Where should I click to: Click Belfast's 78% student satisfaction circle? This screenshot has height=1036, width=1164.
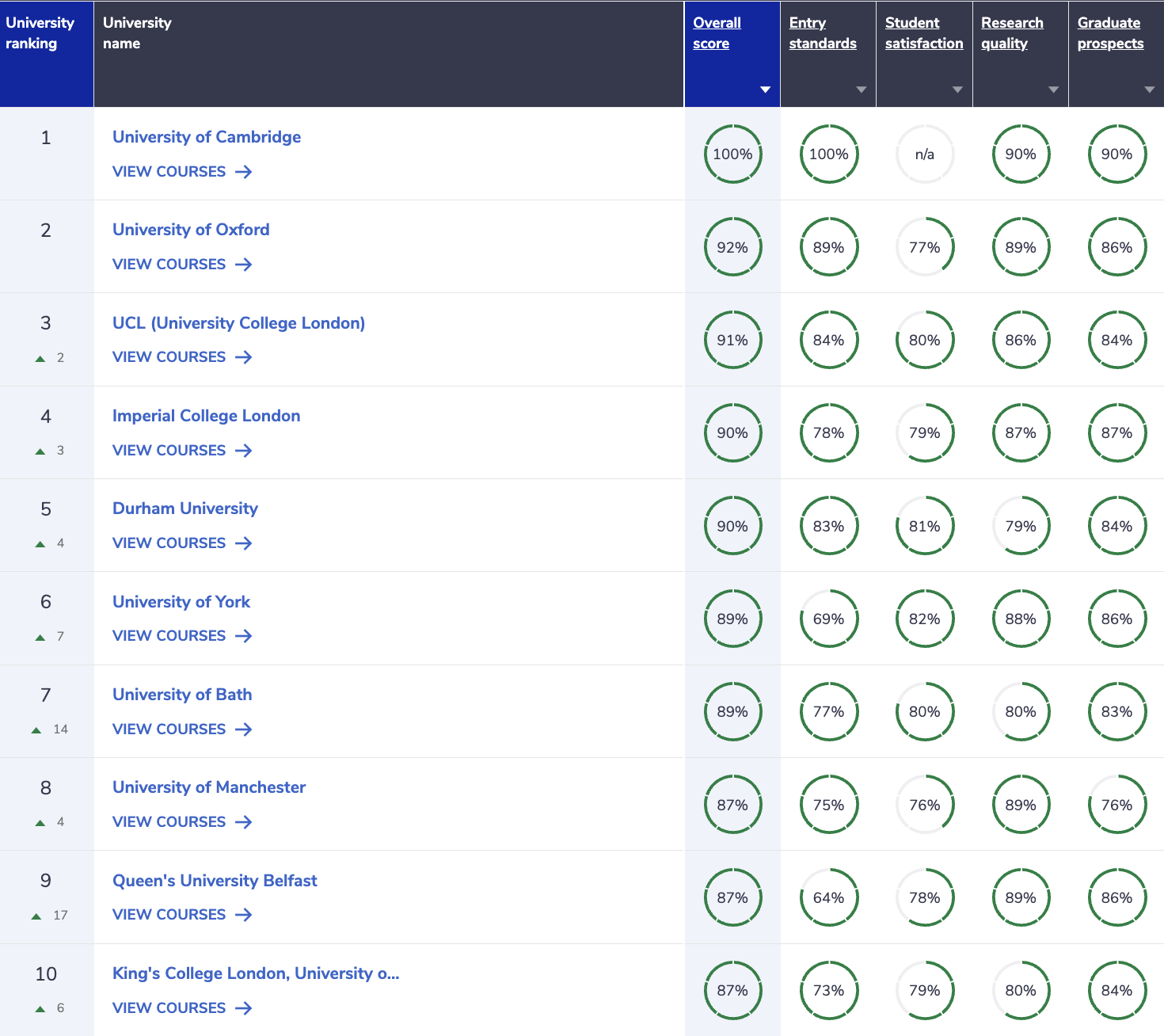[925, 897]
